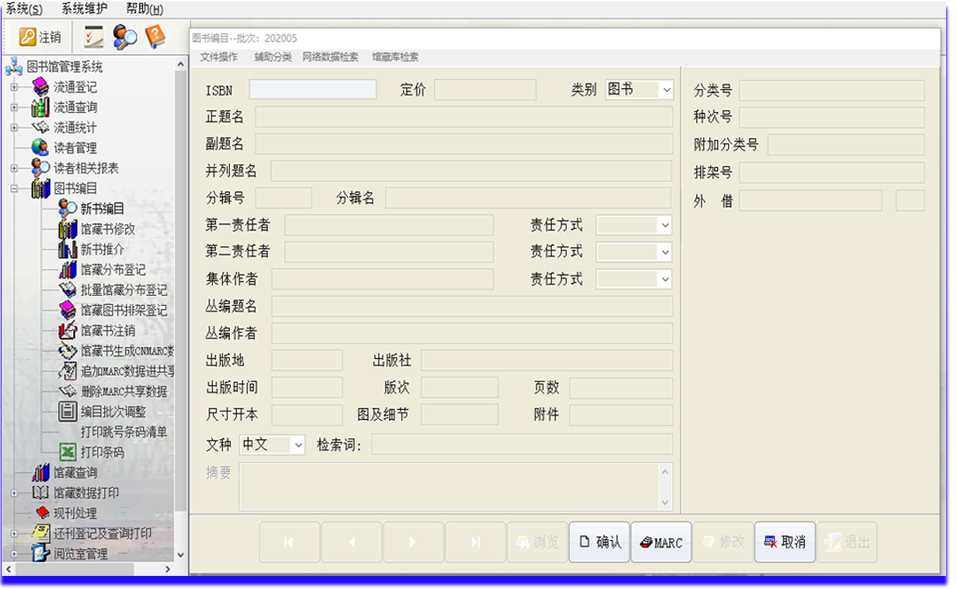Screen dimensions: 957x590
Task: Click the MARC button
Action: pyautogui.click(x=661, y=542)
